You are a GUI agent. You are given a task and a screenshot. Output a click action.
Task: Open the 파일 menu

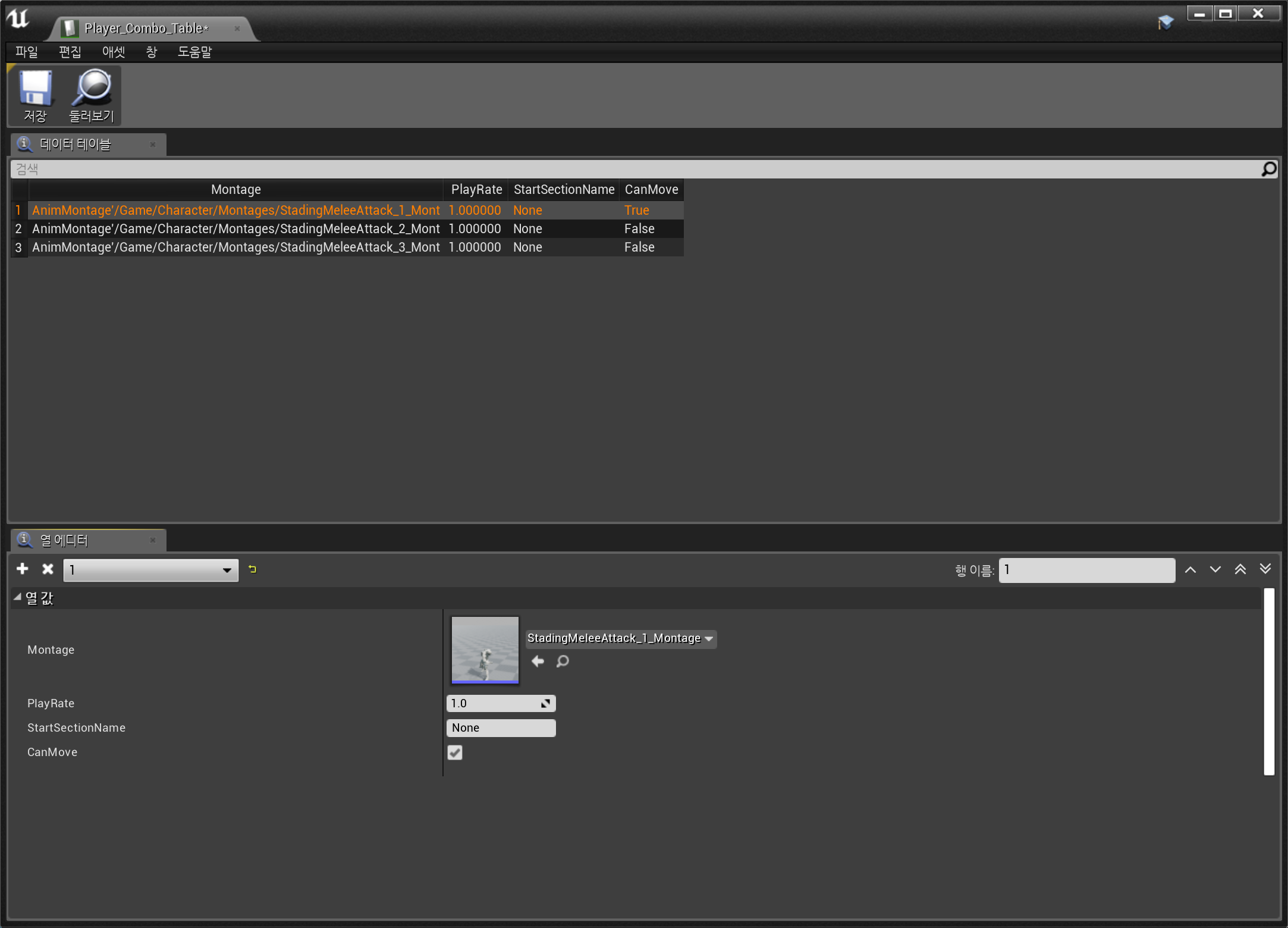click(x=27, y=52)
